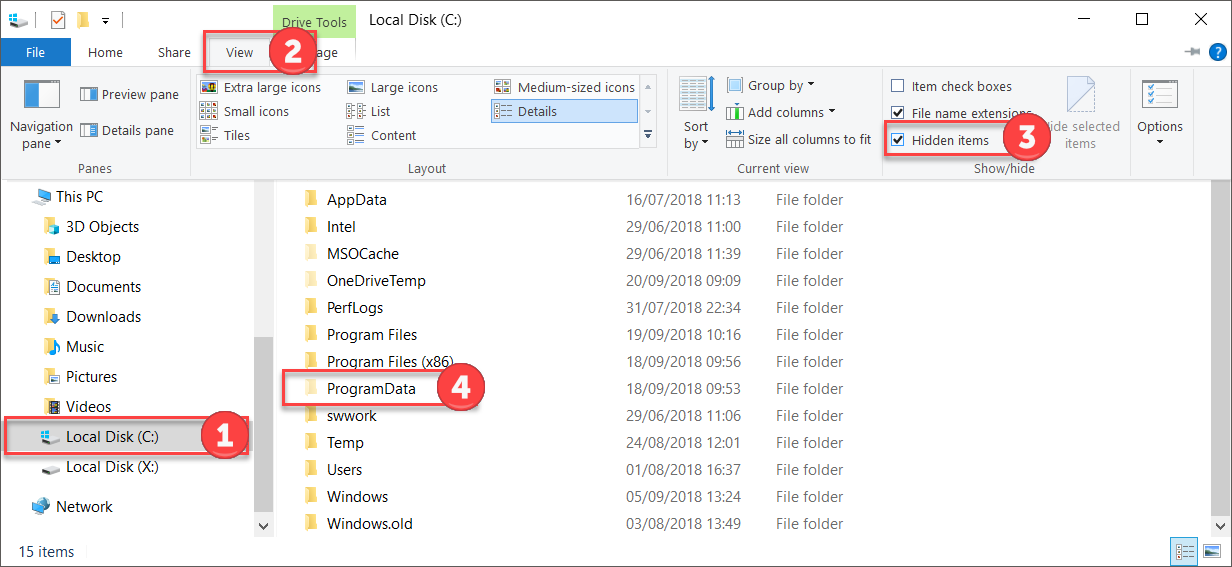Choose List layout

pos(369,111)
